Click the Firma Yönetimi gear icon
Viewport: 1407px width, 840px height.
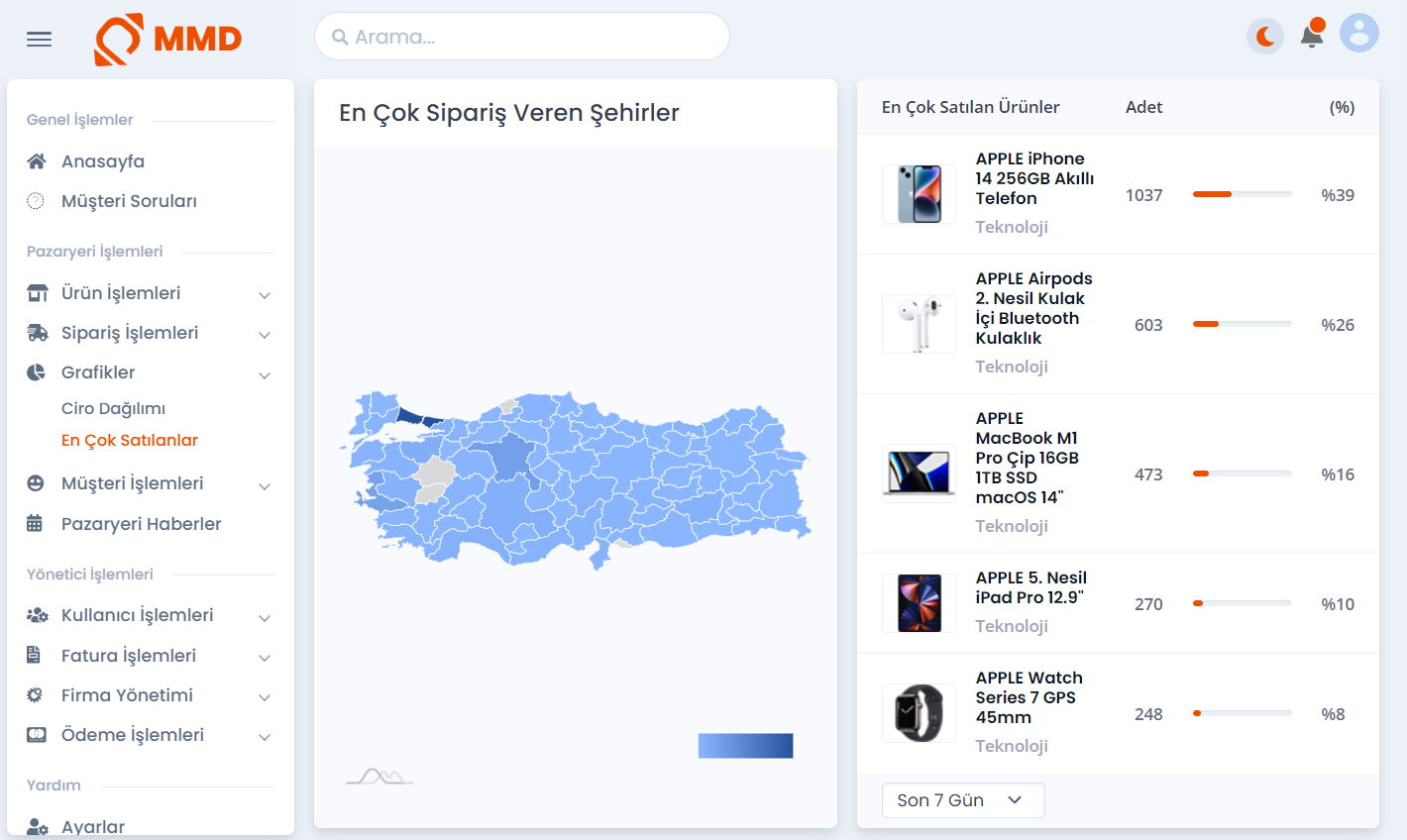(35, 695)
